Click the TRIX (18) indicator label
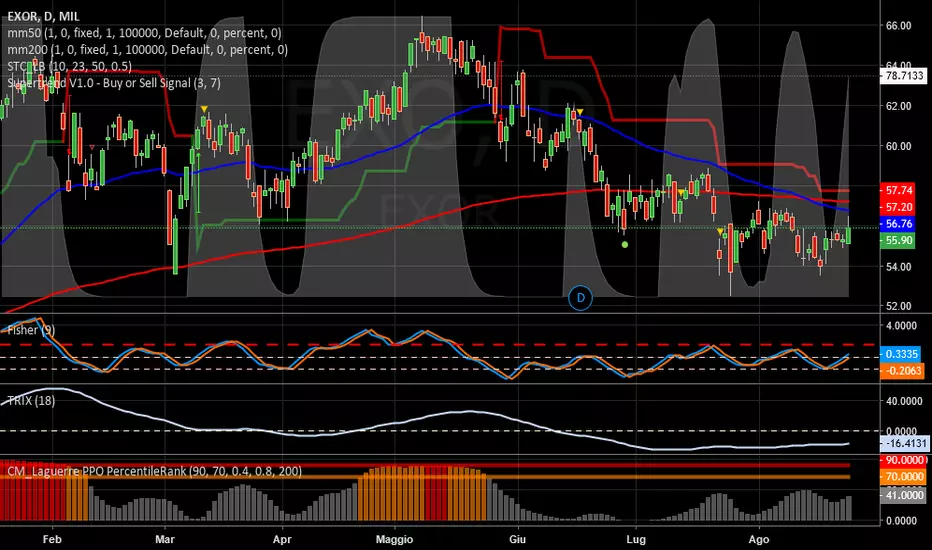Screen dimensions: 932x550 click(31, 401)
